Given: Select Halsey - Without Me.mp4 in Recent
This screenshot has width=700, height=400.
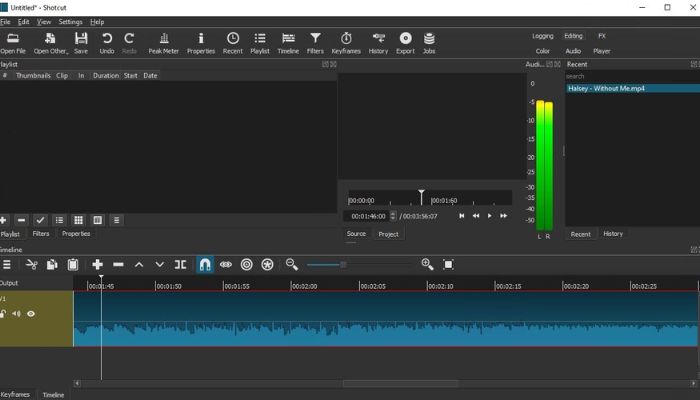Looking at the screenshot, I should tap(632, 88).
